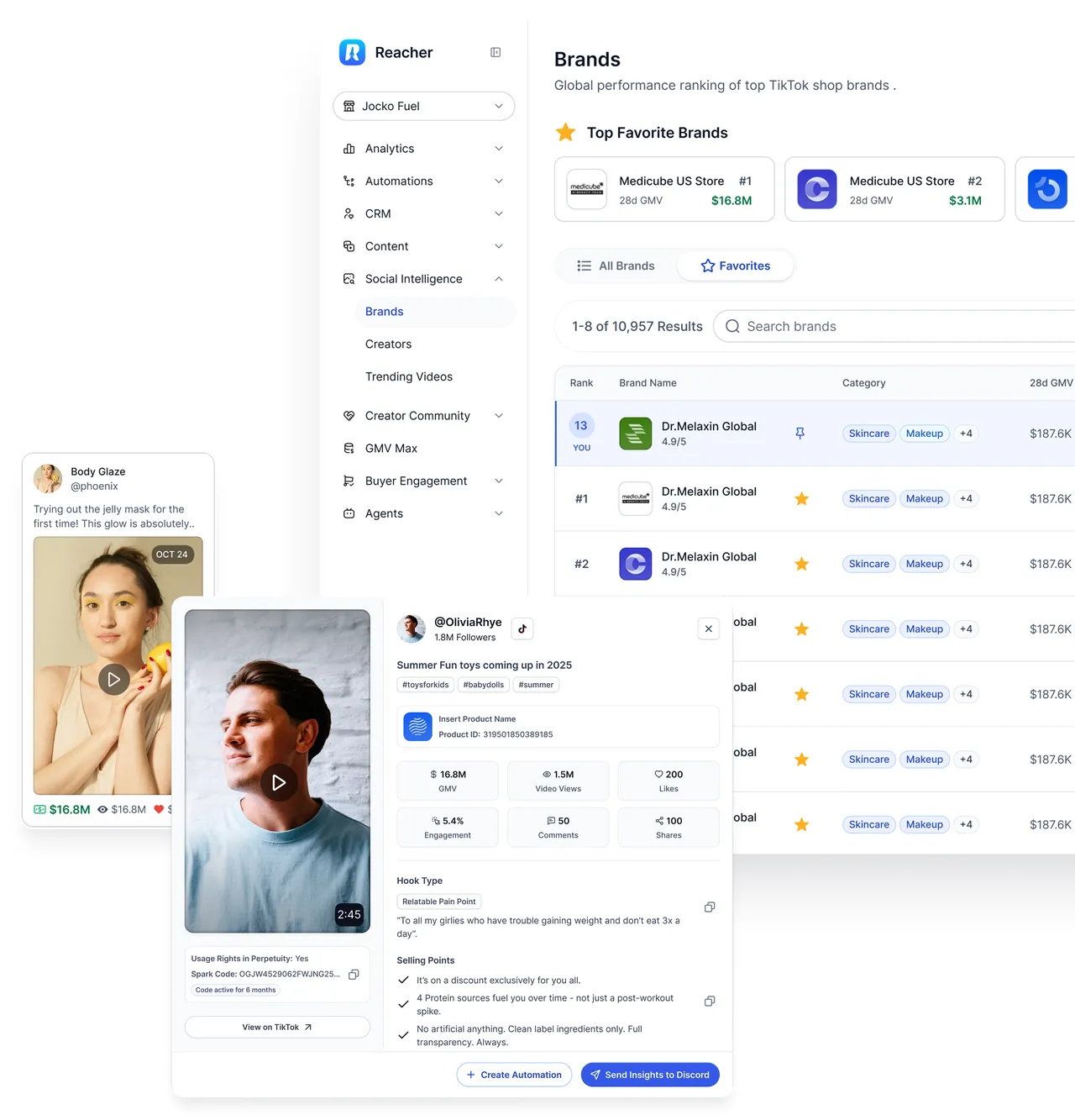Click the #toysforkids hashtag
1075x1120 pixels.
pyautogui.click(x=426, y=685)
